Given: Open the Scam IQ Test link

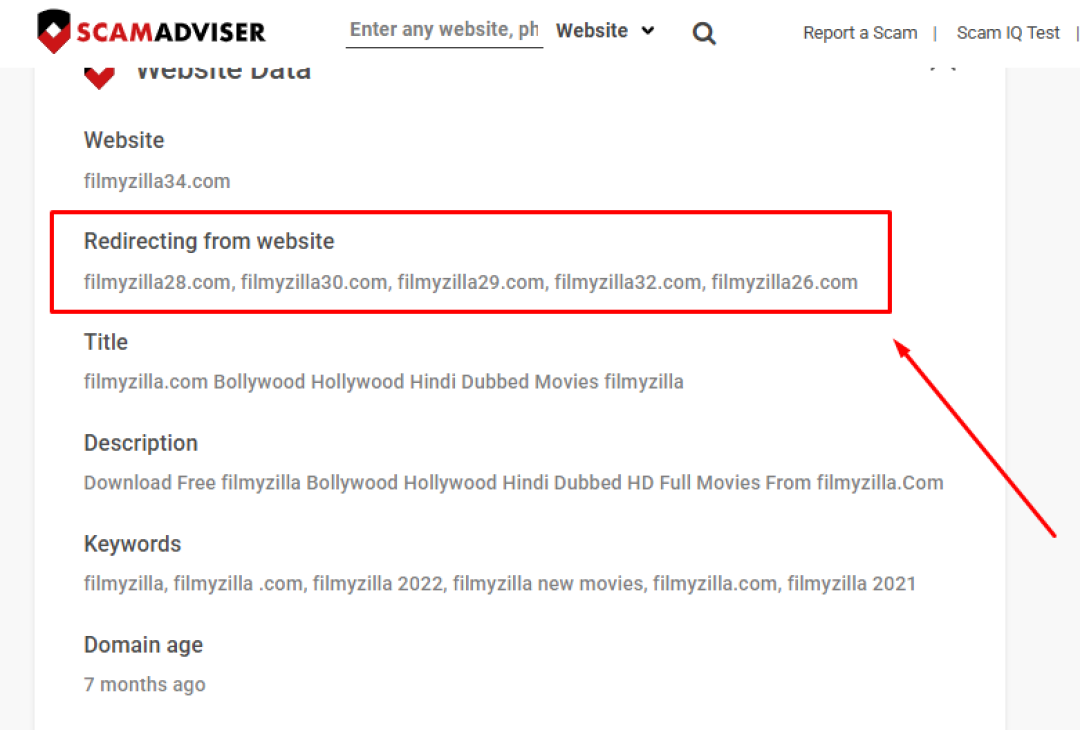Looking at the screenshot, I should pos(1008,32).
